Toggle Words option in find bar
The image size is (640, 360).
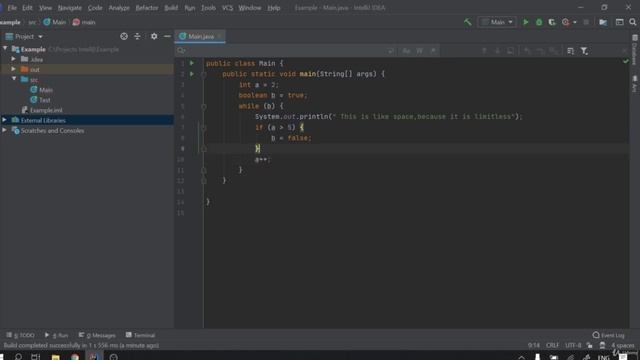point(420,51)
